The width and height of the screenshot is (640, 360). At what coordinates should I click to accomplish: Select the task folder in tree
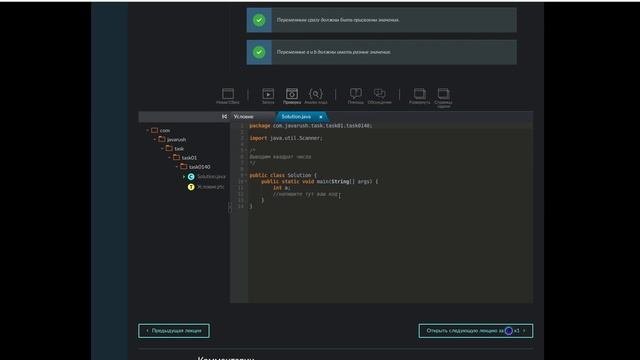[175, 149]
